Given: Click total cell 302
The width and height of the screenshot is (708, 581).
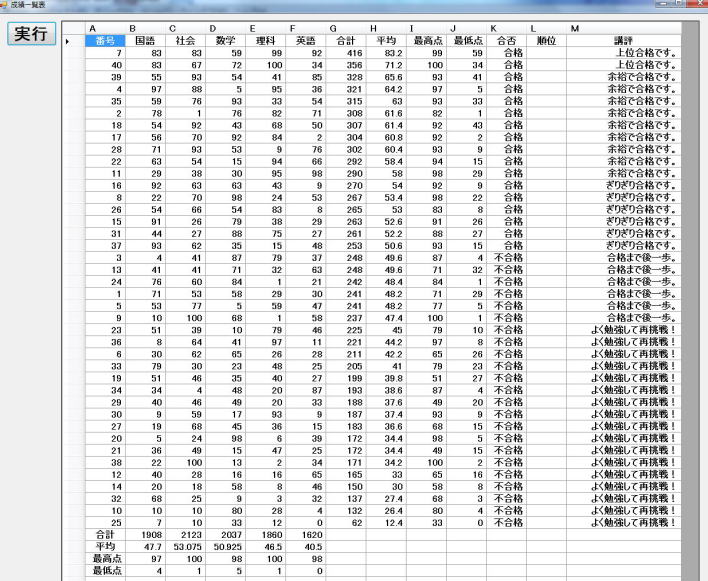Looking at the screenshot, I should coord(346,149).
